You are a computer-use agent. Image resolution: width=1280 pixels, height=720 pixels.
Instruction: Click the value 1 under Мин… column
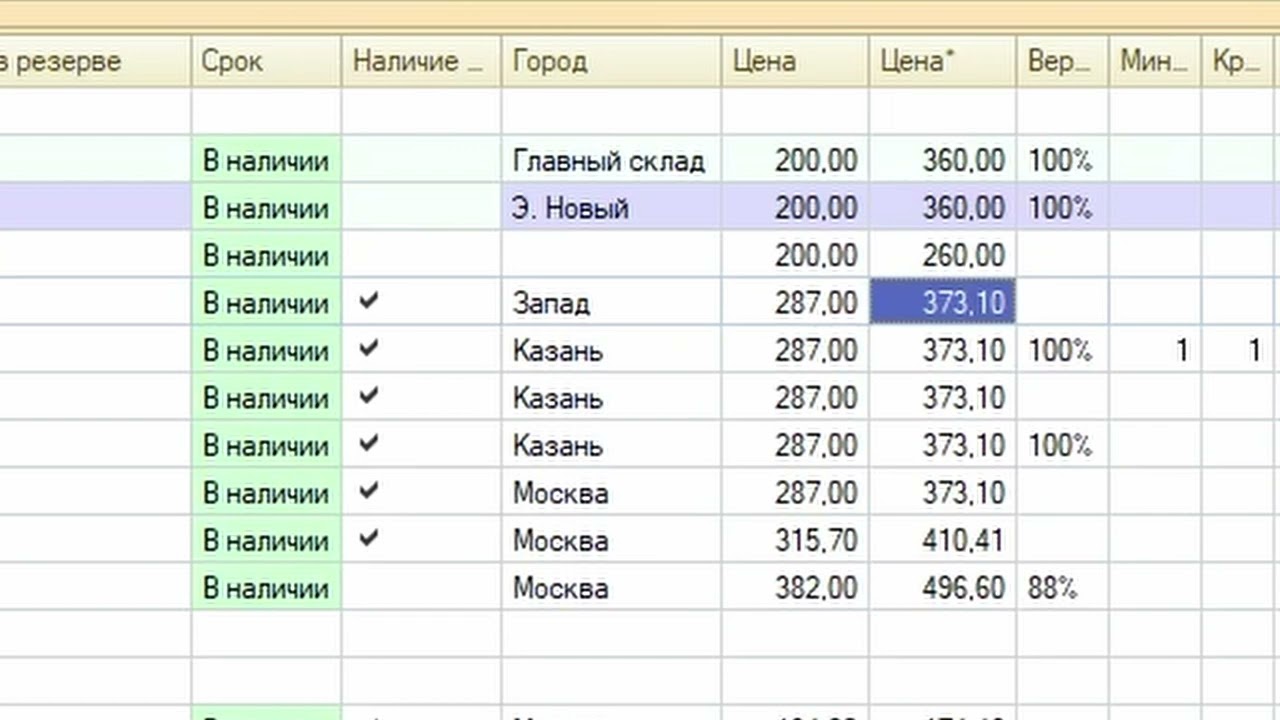(x=1155, y=351)
